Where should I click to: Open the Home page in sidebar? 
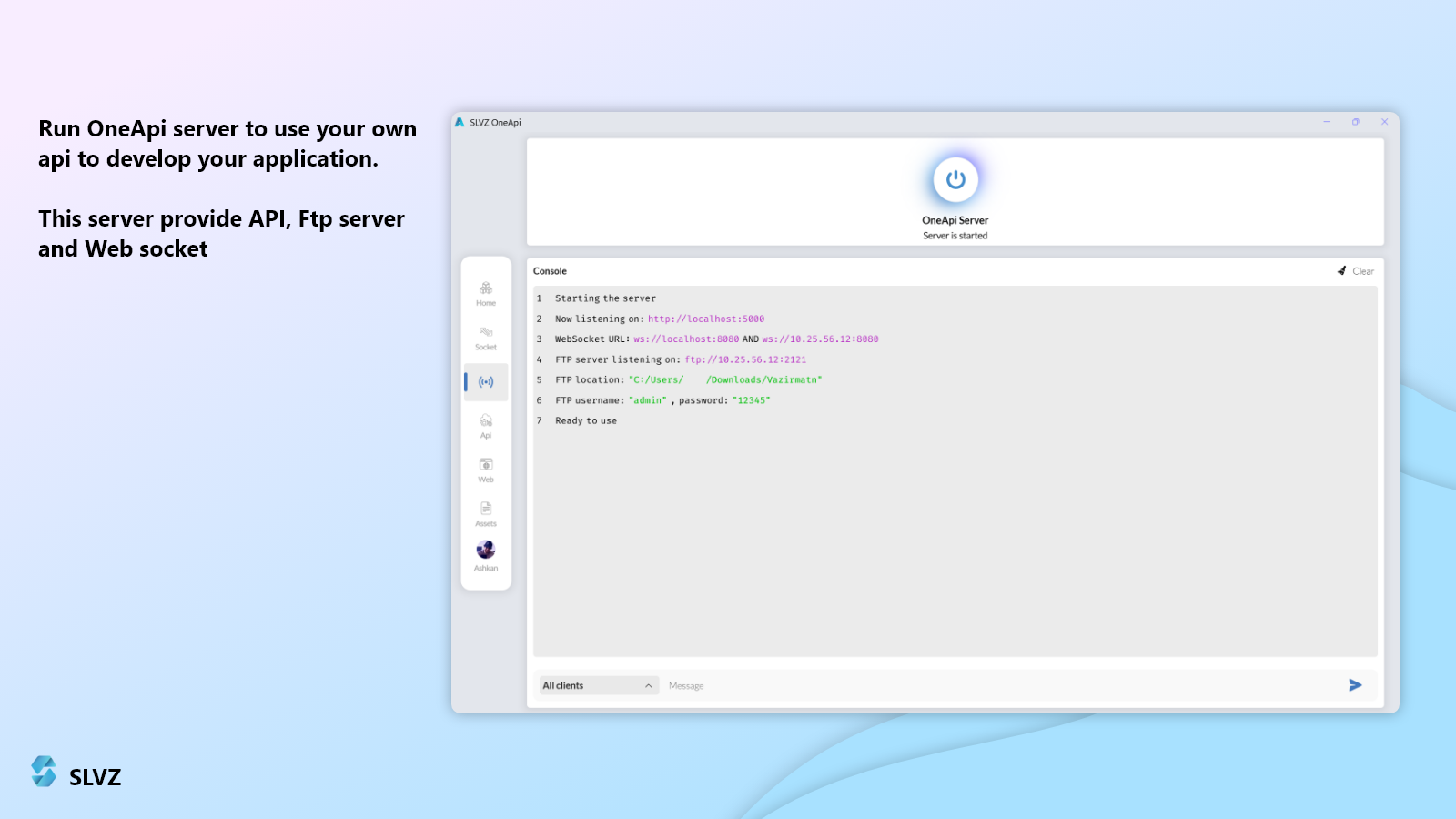(x=486, y=293)
